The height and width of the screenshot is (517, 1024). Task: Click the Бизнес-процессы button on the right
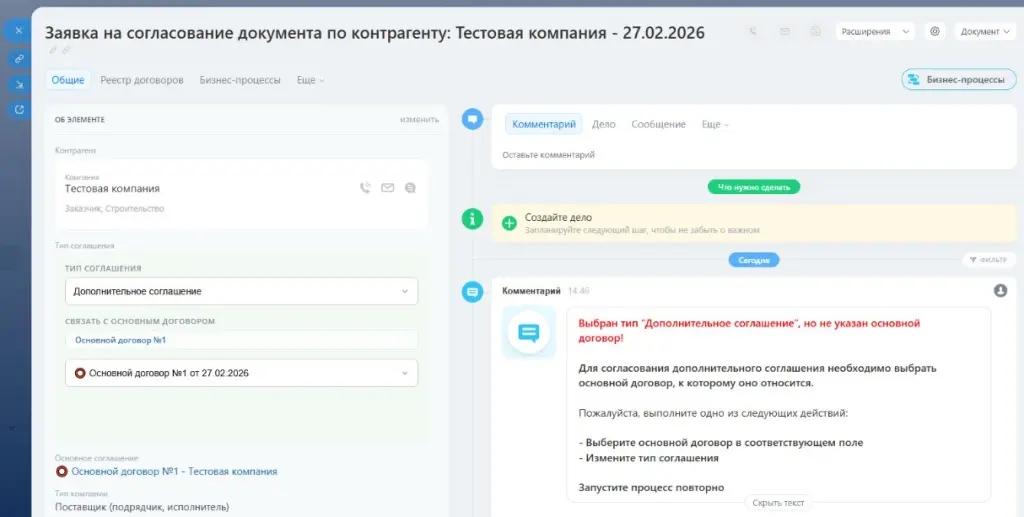(958, 80)
